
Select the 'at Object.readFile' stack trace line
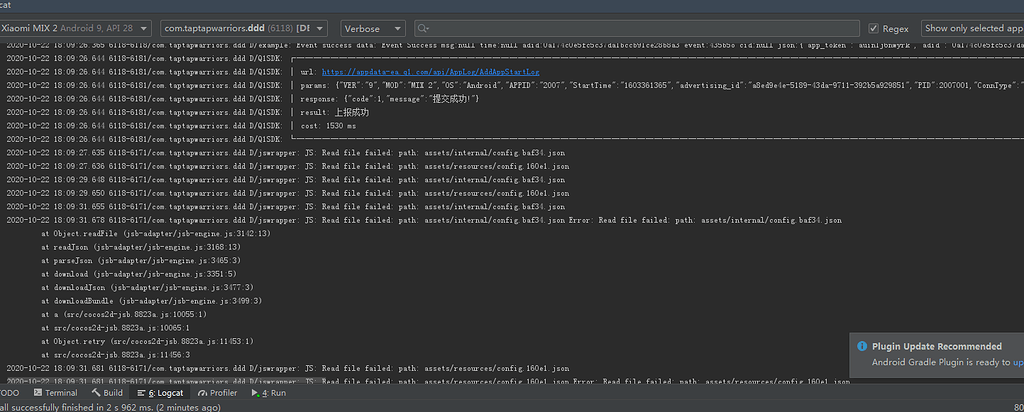(x=155, y=233)
